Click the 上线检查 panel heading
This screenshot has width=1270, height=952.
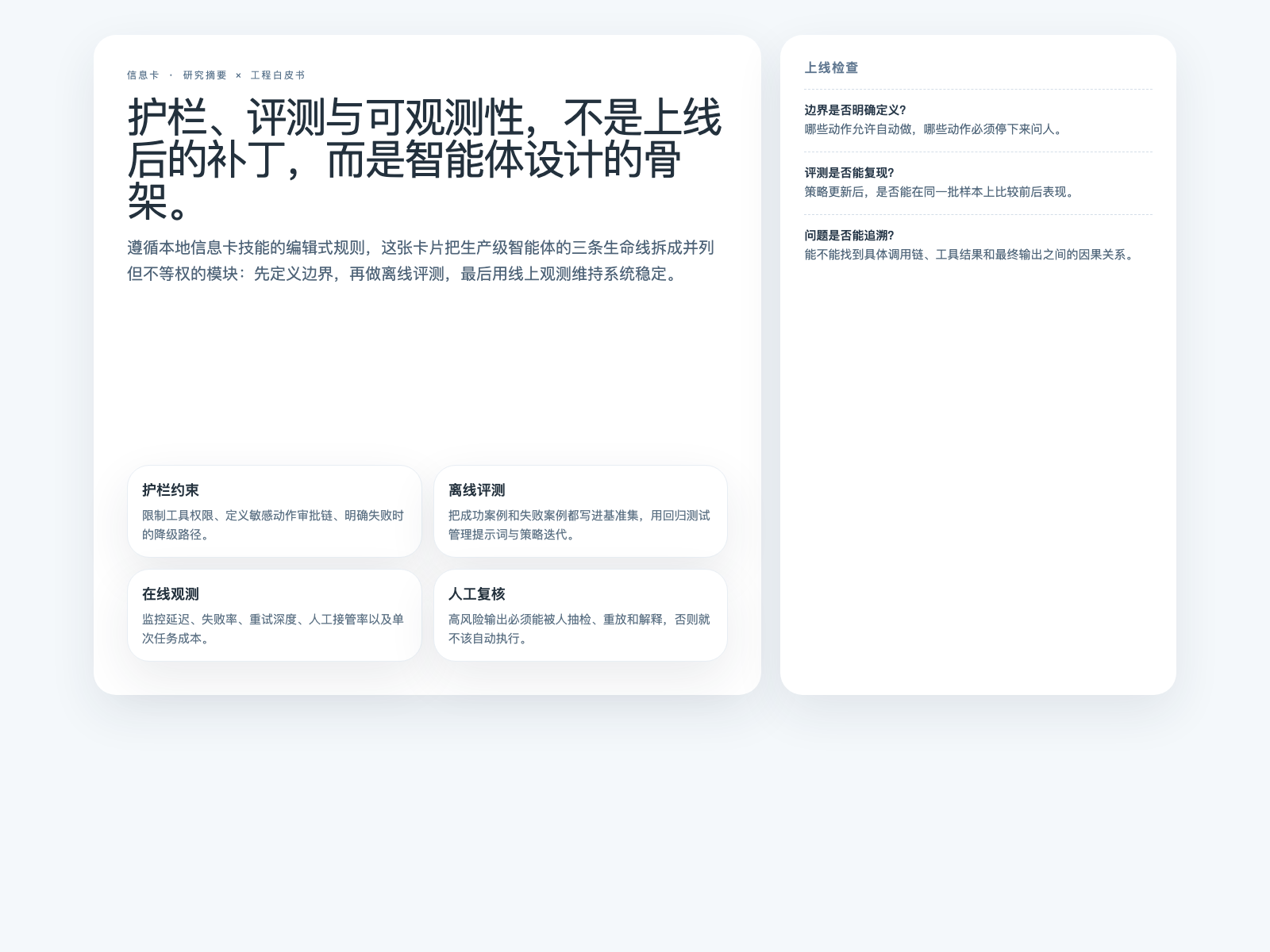coord(832,68)
